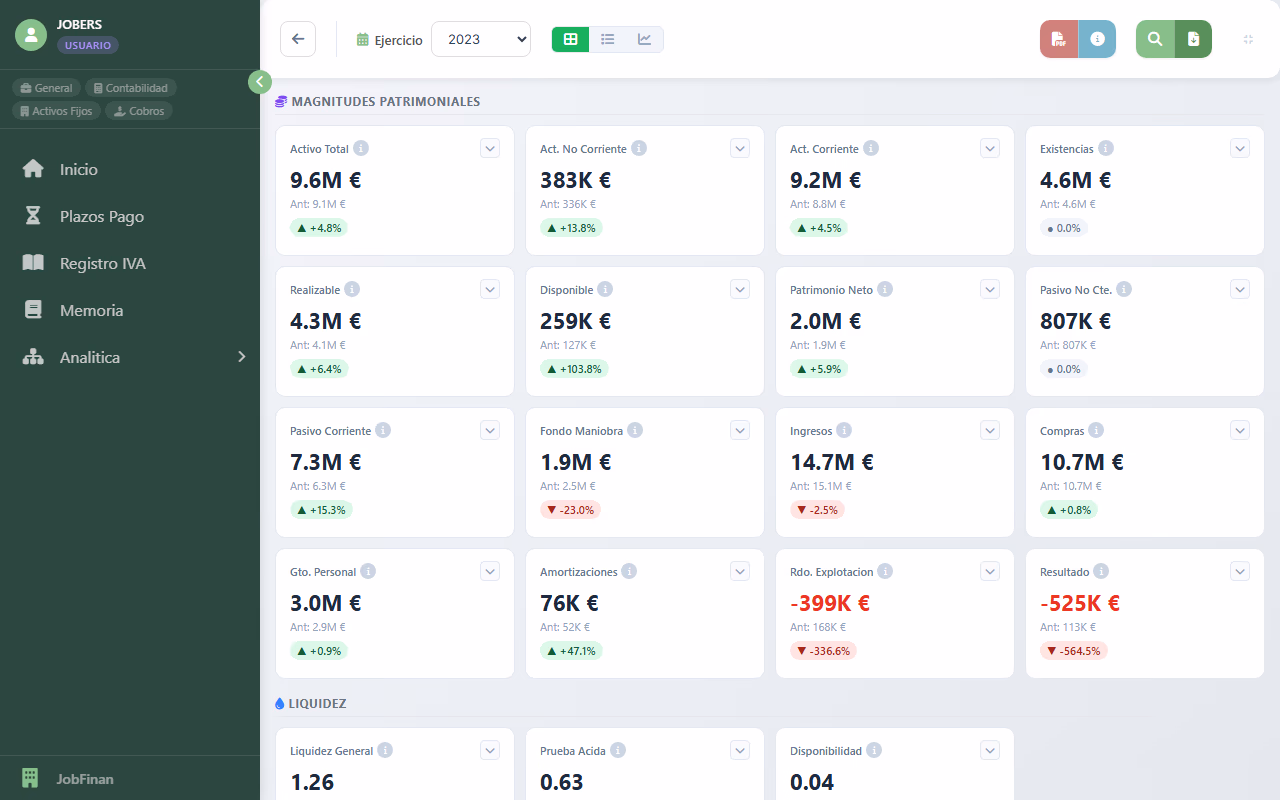
Task: Switch to list view mode
Action: point(607,39)
